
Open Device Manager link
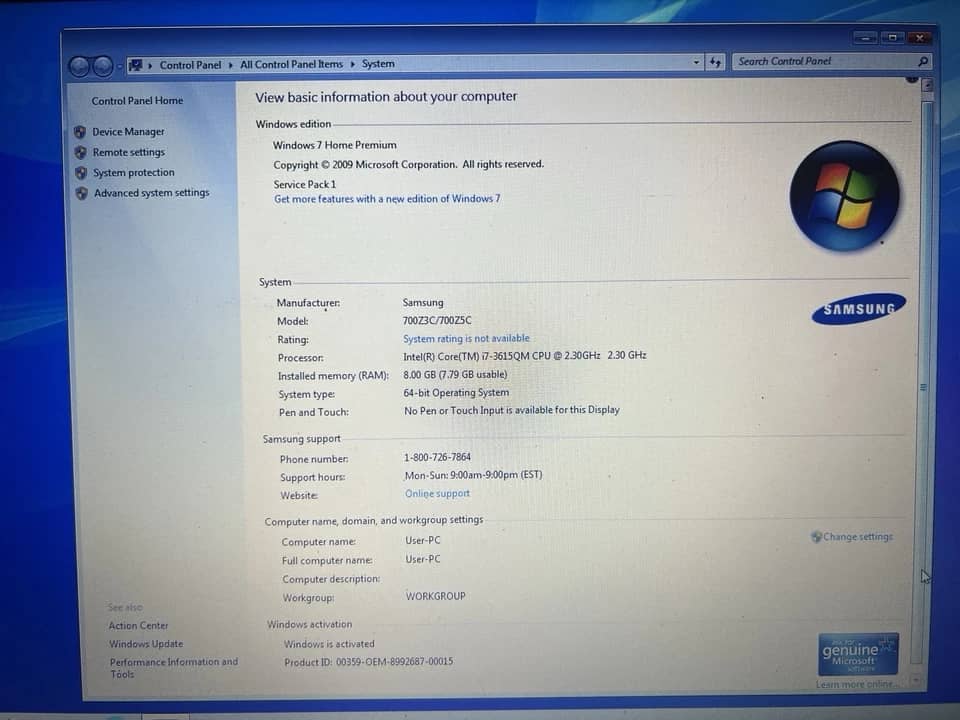click(128, 132)
